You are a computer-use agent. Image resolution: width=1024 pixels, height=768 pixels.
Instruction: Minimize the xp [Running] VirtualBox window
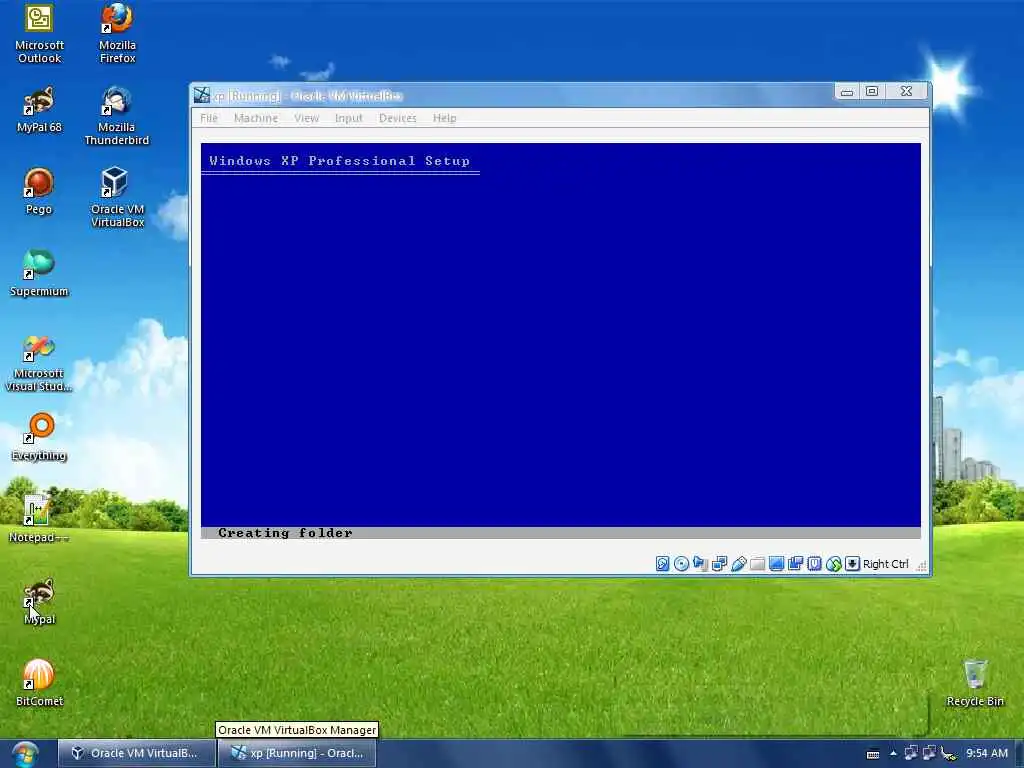coord(847,91)
